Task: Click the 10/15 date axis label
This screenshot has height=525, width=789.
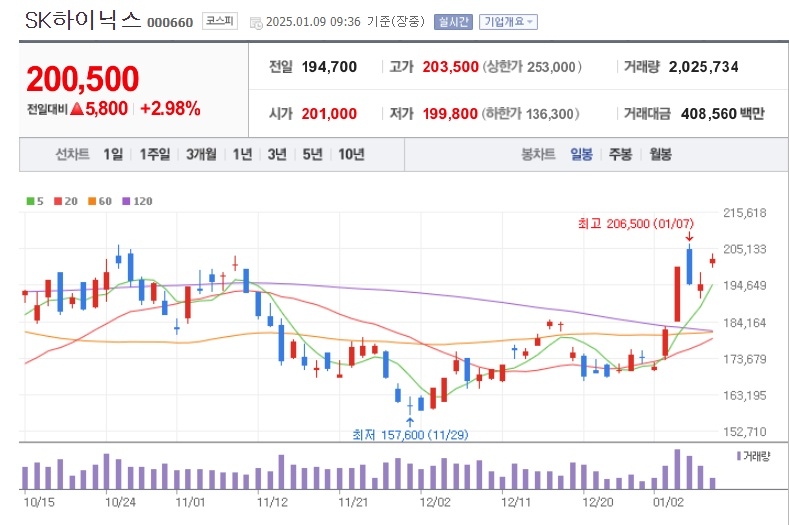Action: (x=39, y=502)
